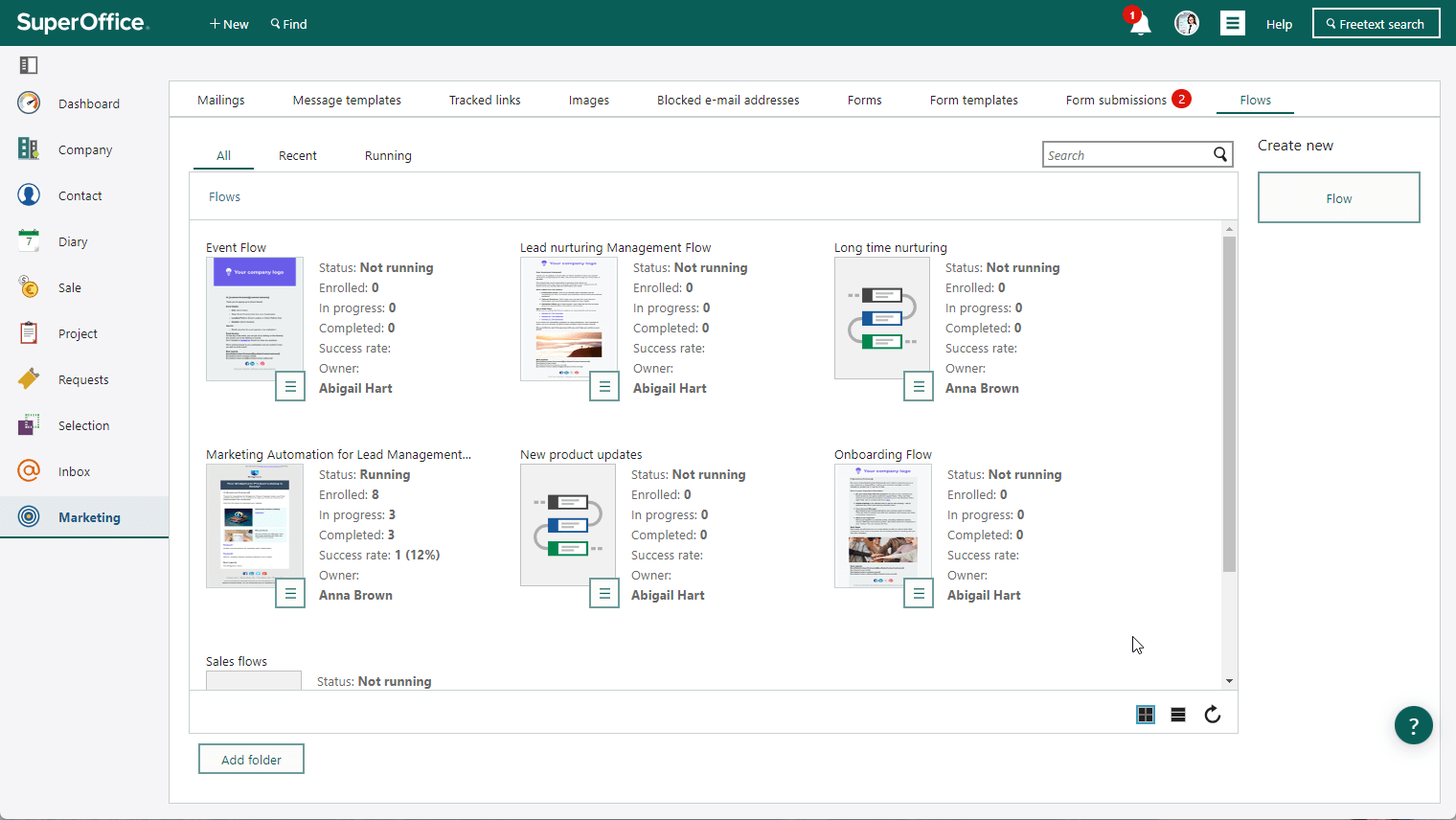Viewport: 1456px width, 820px height.
Task: Click the Sale coins icon
Action: [29, 286]
